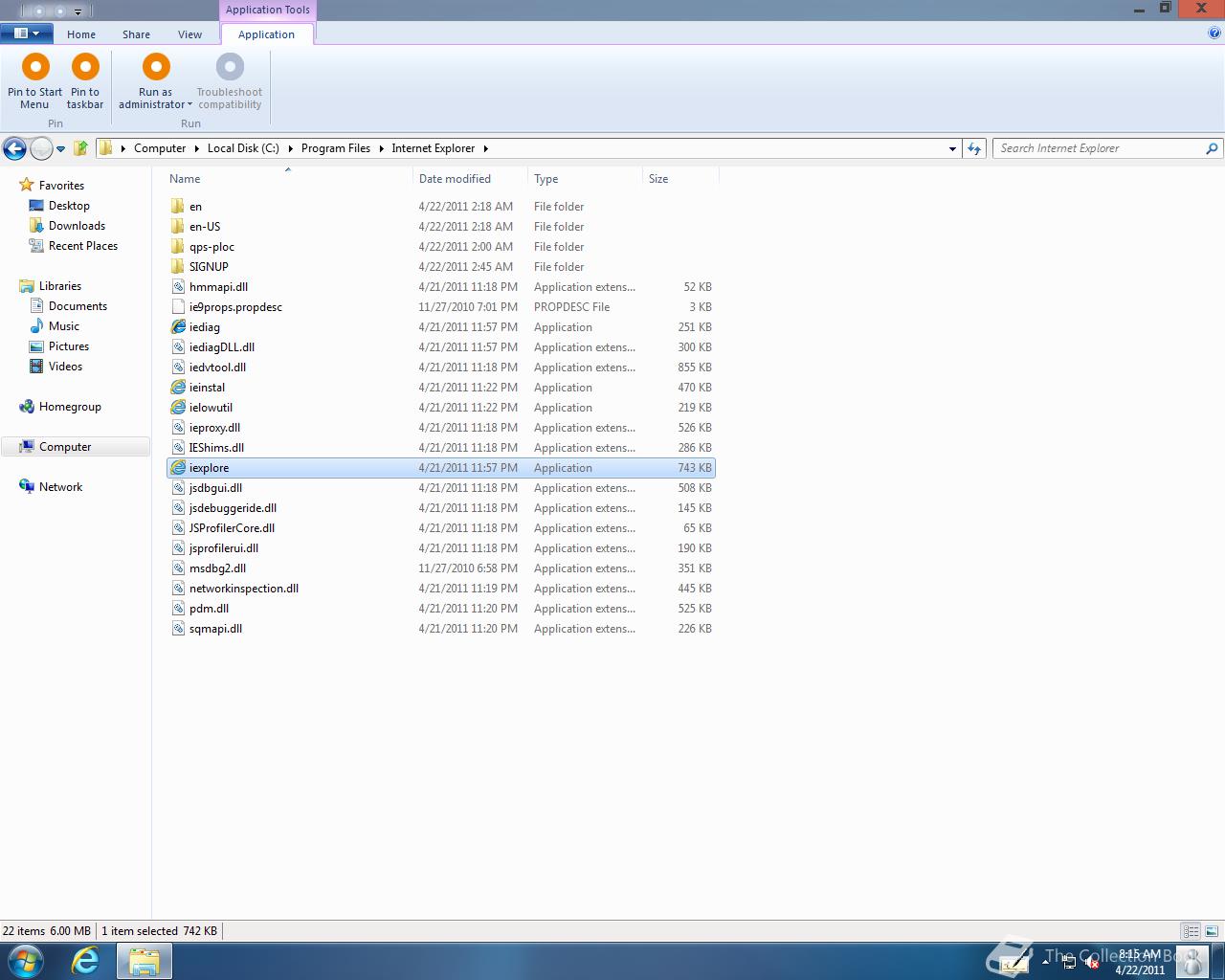1225x980 pixels.
Task: Open Videos library
Action: click(x=65, y=367)
